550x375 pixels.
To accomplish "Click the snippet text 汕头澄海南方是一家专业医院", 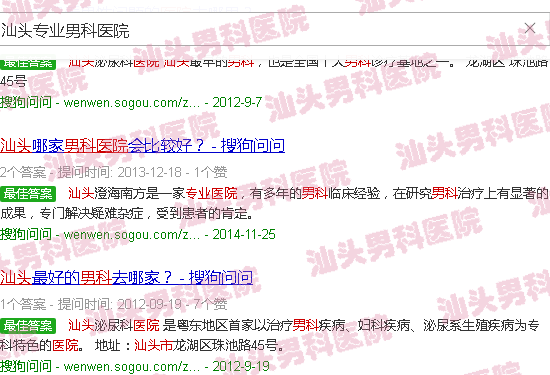I will tap(153, 193).
